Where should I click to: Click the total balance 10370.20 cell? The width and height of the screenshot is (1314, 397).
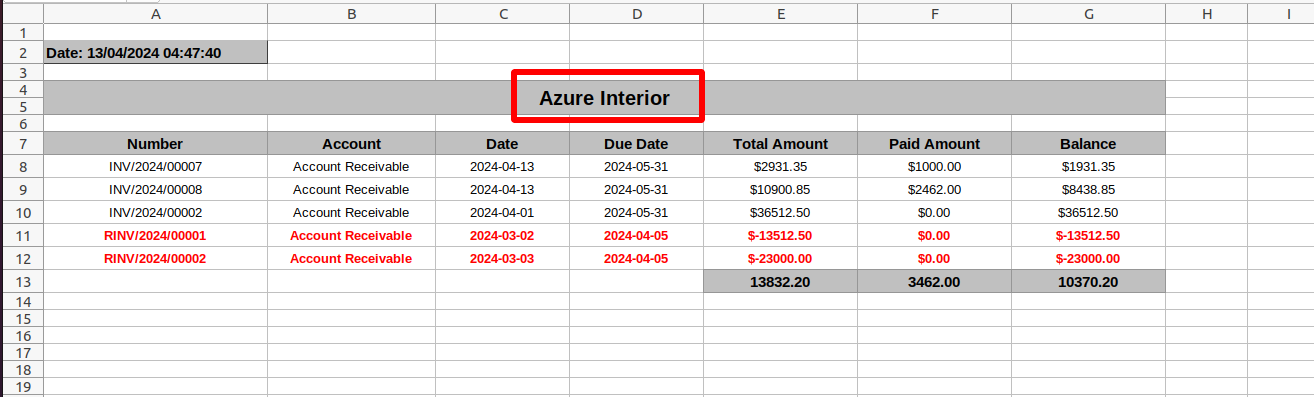1088,282
